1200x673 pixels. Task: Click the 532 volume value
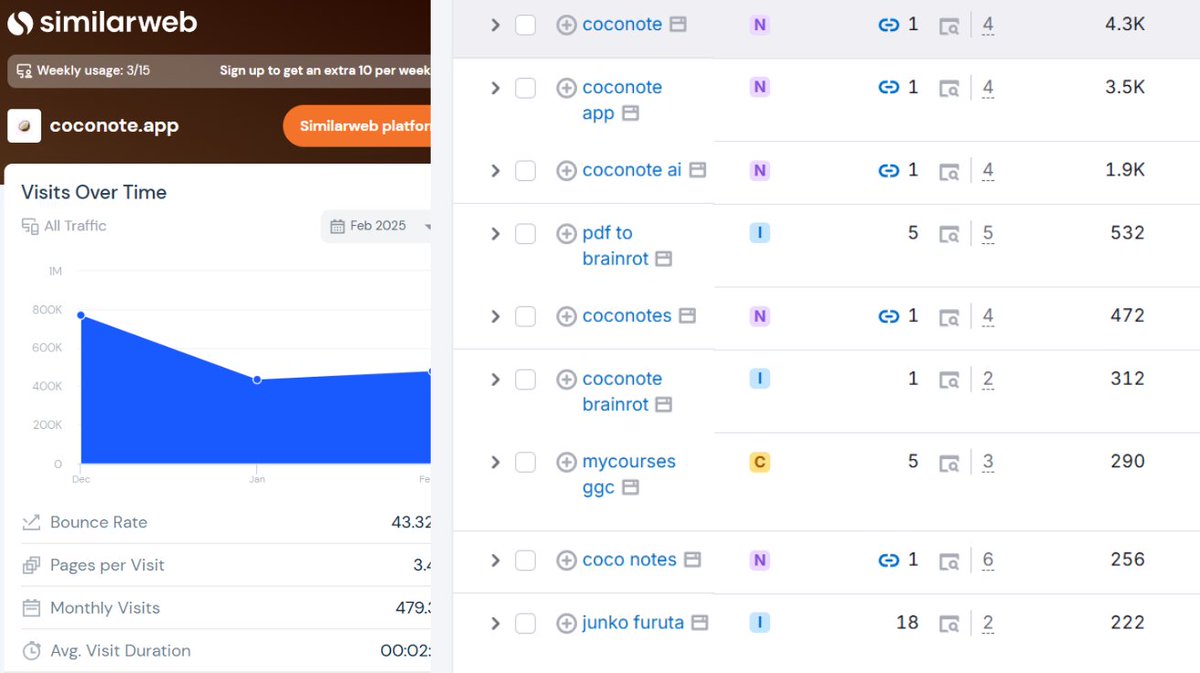click(x=1127, y=233)
